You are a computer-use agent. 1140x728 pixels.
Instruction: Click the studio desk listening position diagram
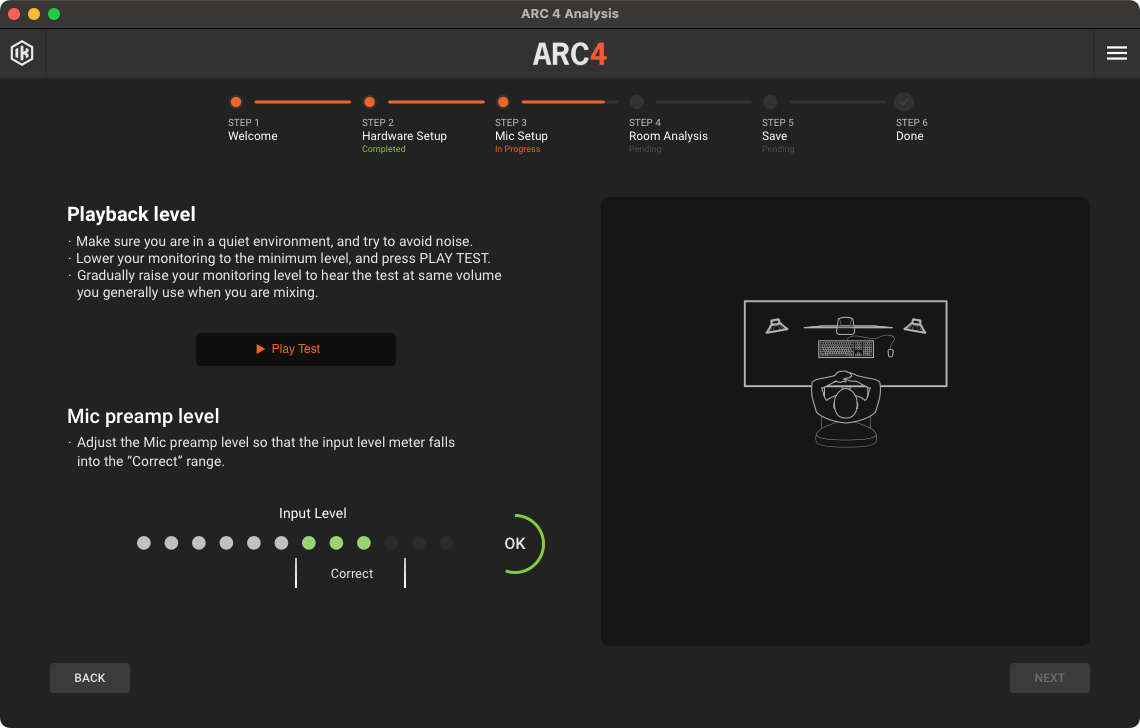[846, 373]
